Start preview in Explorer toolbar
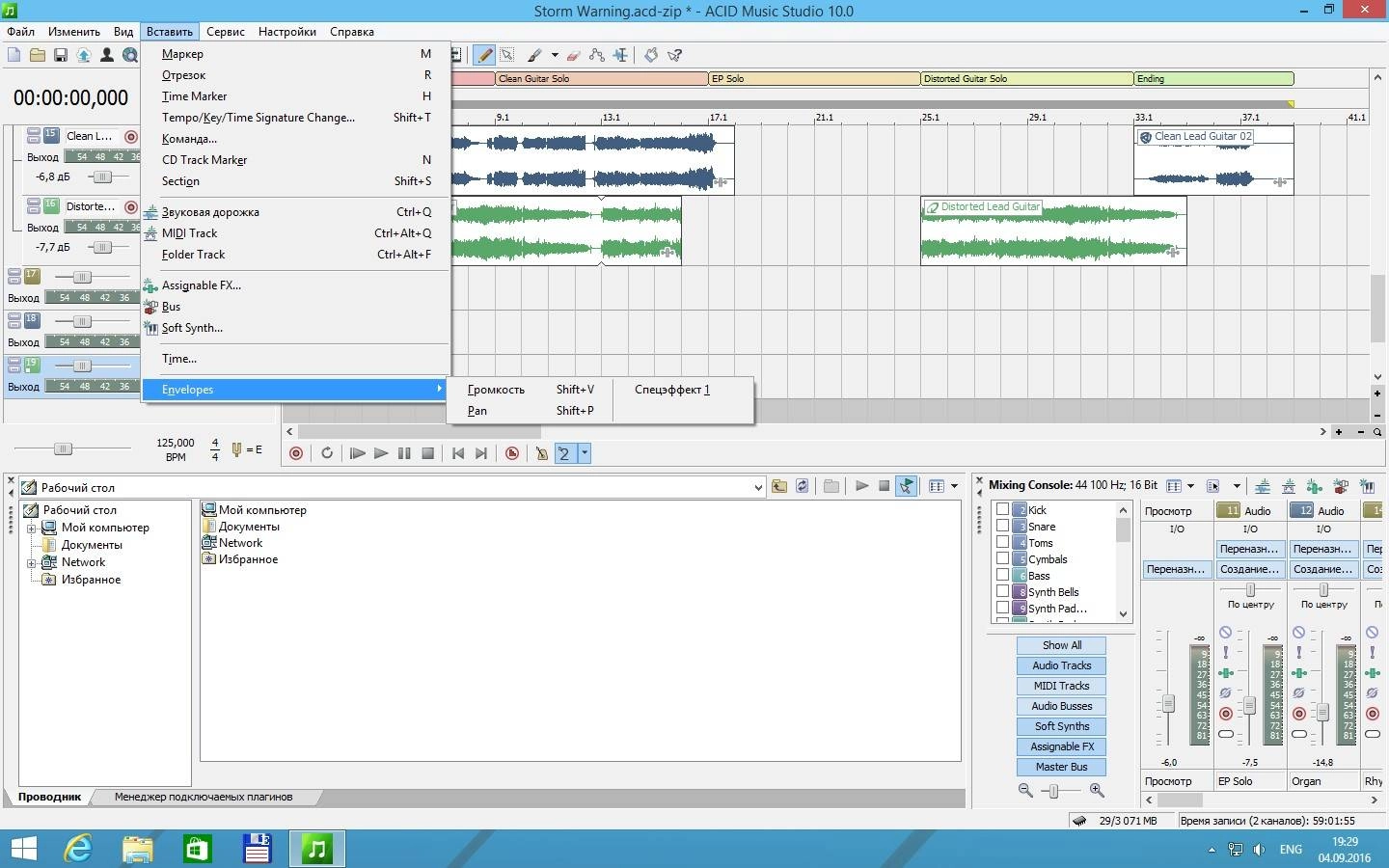The height and width of the screenshot is (868, 1389). click(861, 486)
